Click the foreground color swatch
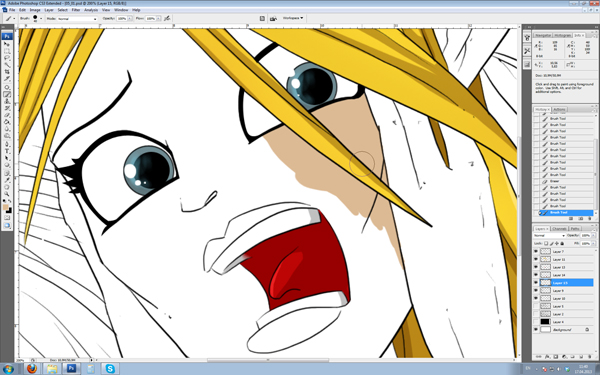This screenshot has height=375, width=600. (x=5, y=208)
